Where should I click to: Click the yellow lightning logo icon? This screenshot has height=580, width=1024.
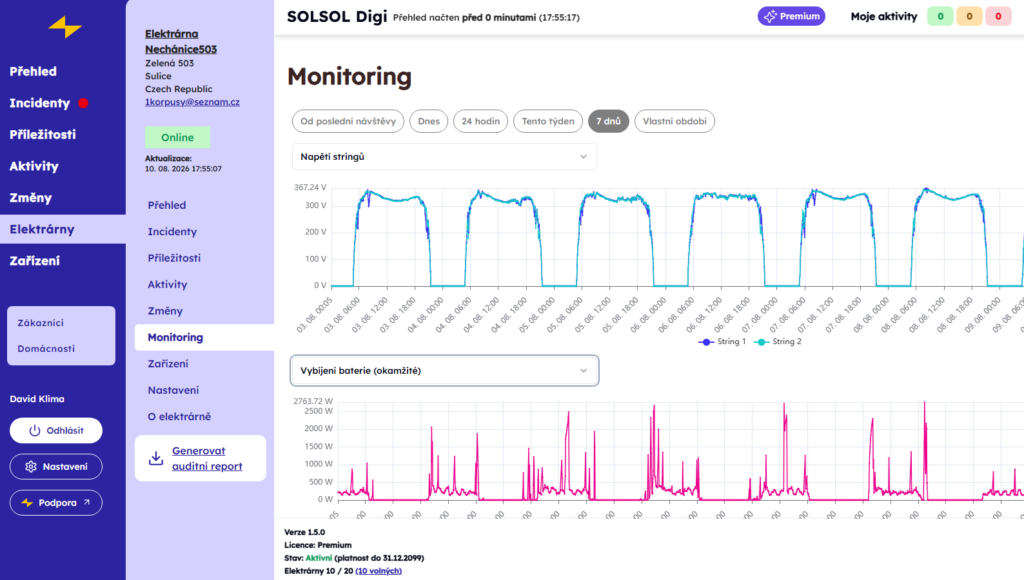pyautogui.click(x=65, y=27)
